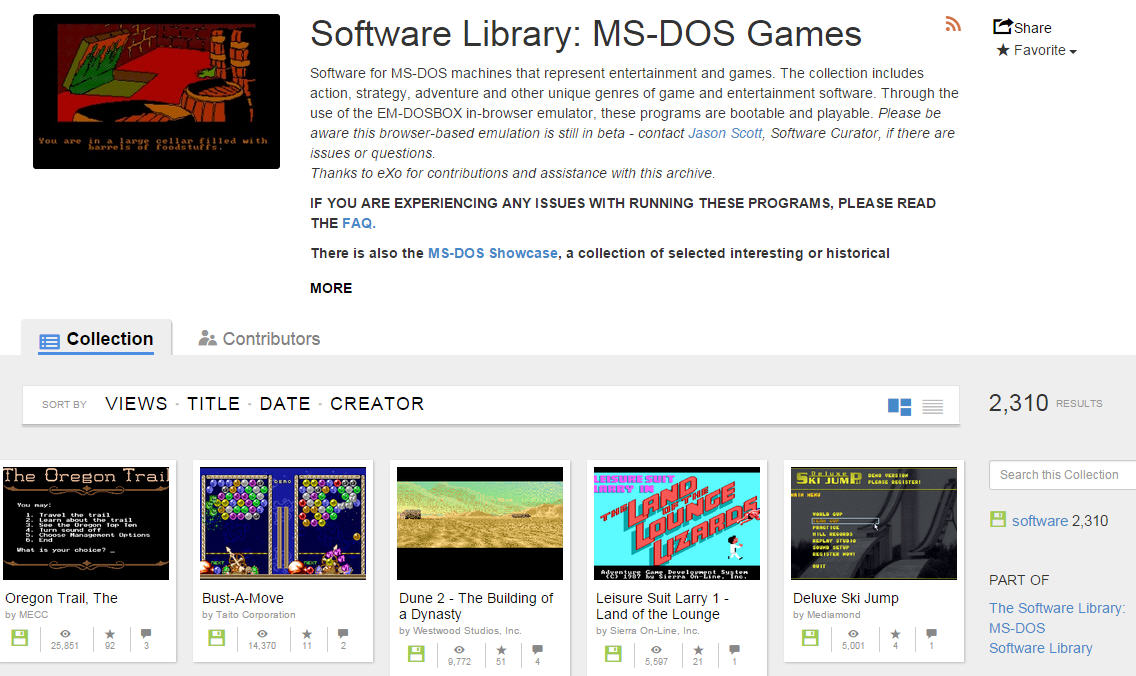This screenshot has height=676, width=1136.
Task: Click Bust-A-Move favorites star icon
Action: pyautogui.click(x=307, y=633)
